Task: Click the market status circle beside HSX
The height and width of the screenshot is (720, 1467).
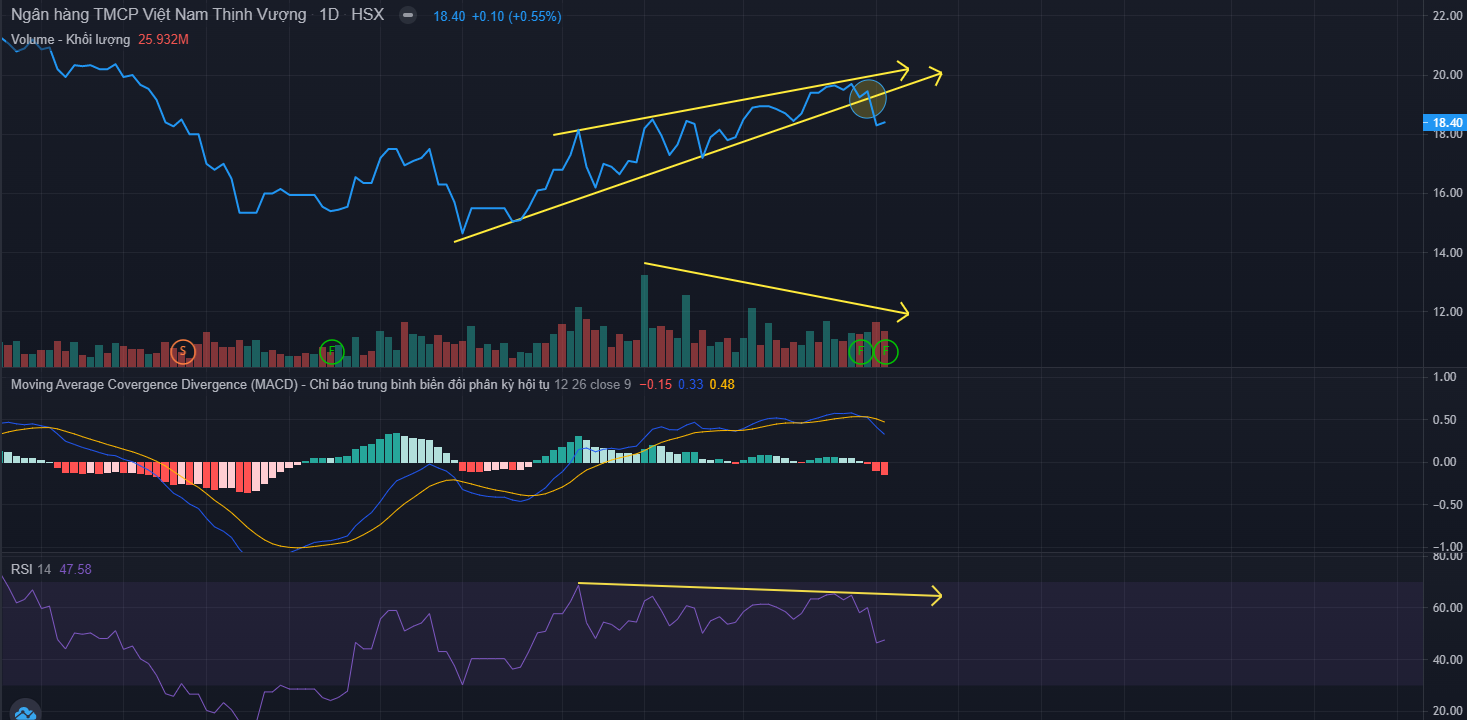Action: point(406,16)
